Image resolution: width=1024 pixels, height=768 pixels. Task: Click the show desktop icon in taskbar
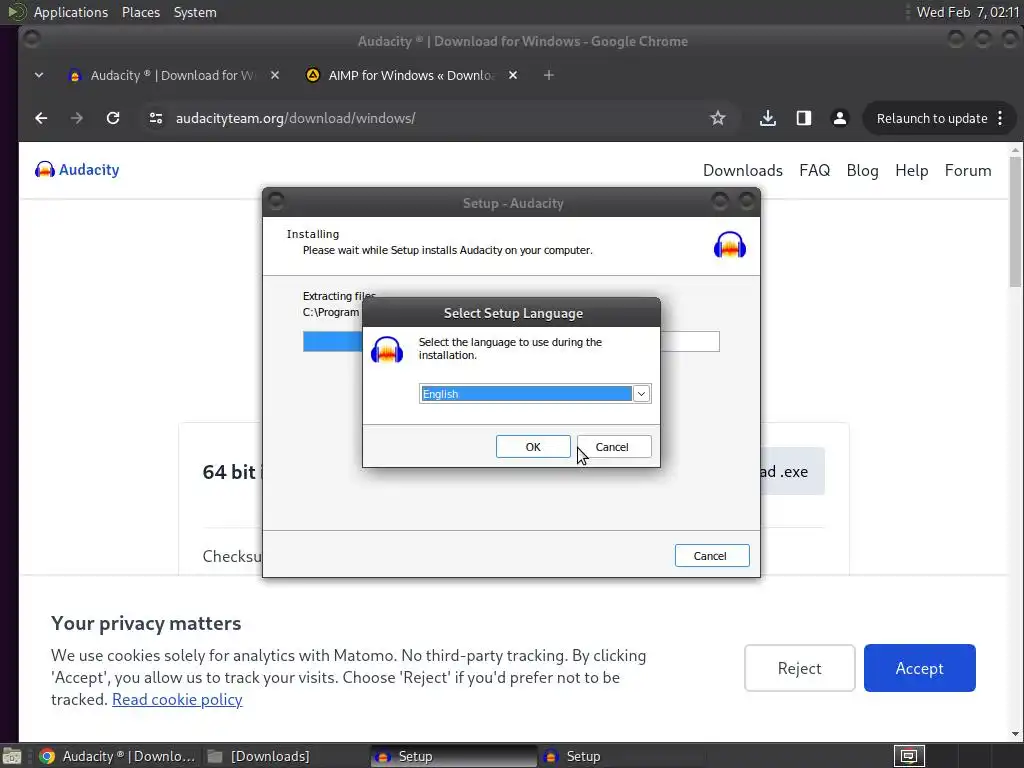12,756
